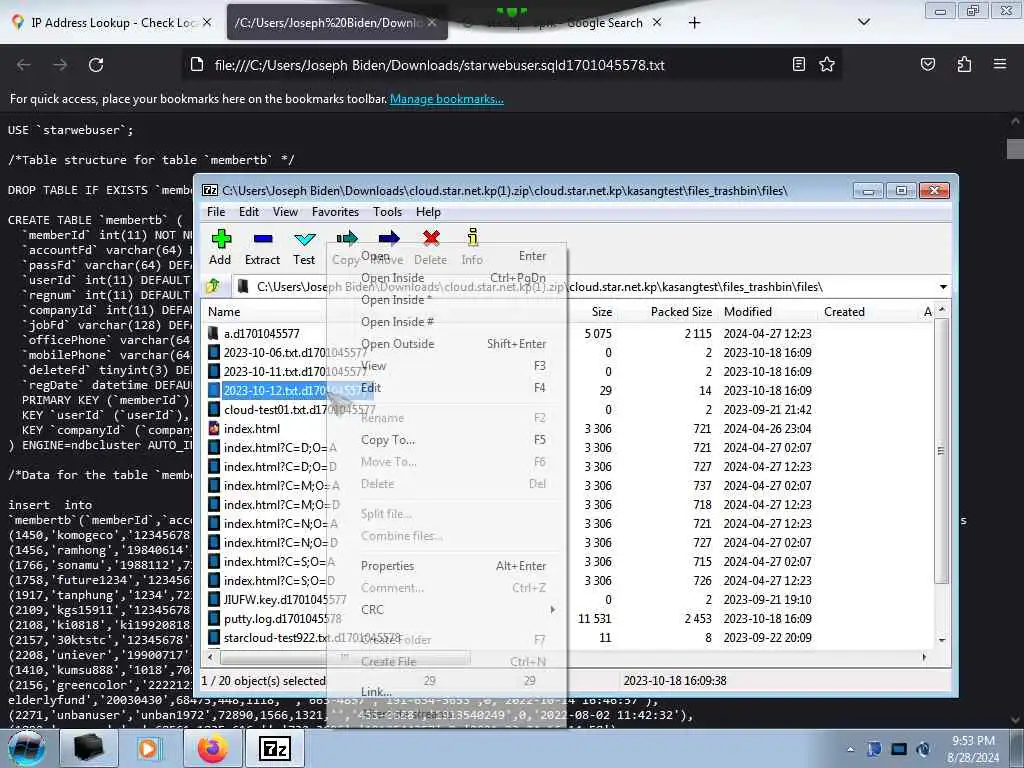Sort by the Name column header
The height and width of the screenshot is (768, 1024).
[224, 312]
